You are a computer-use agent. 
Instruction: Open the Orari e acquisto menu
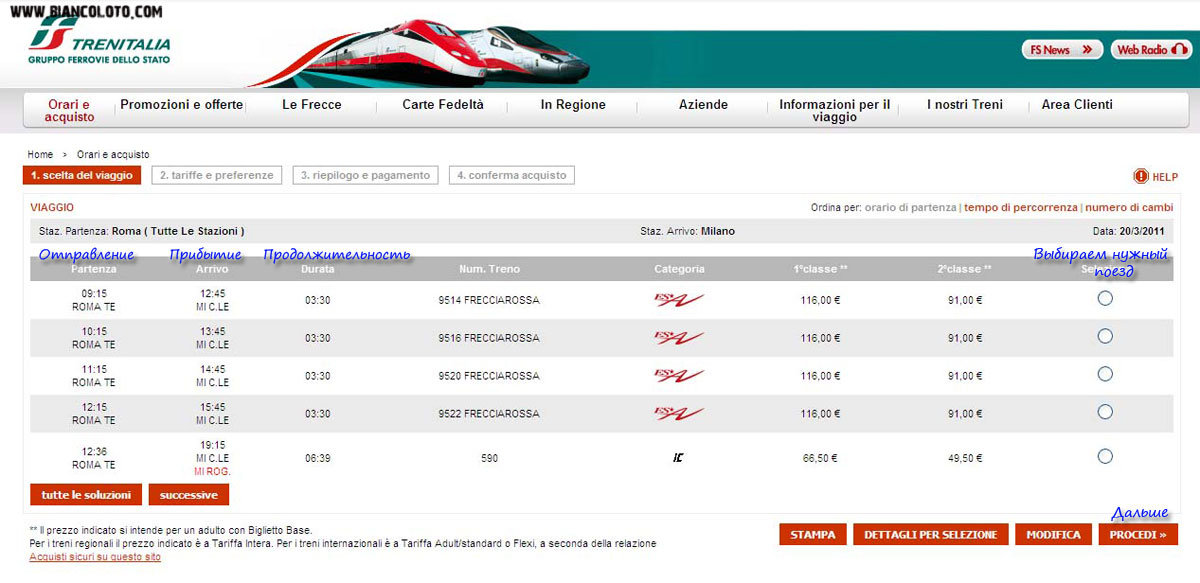(x=69, y=110)
